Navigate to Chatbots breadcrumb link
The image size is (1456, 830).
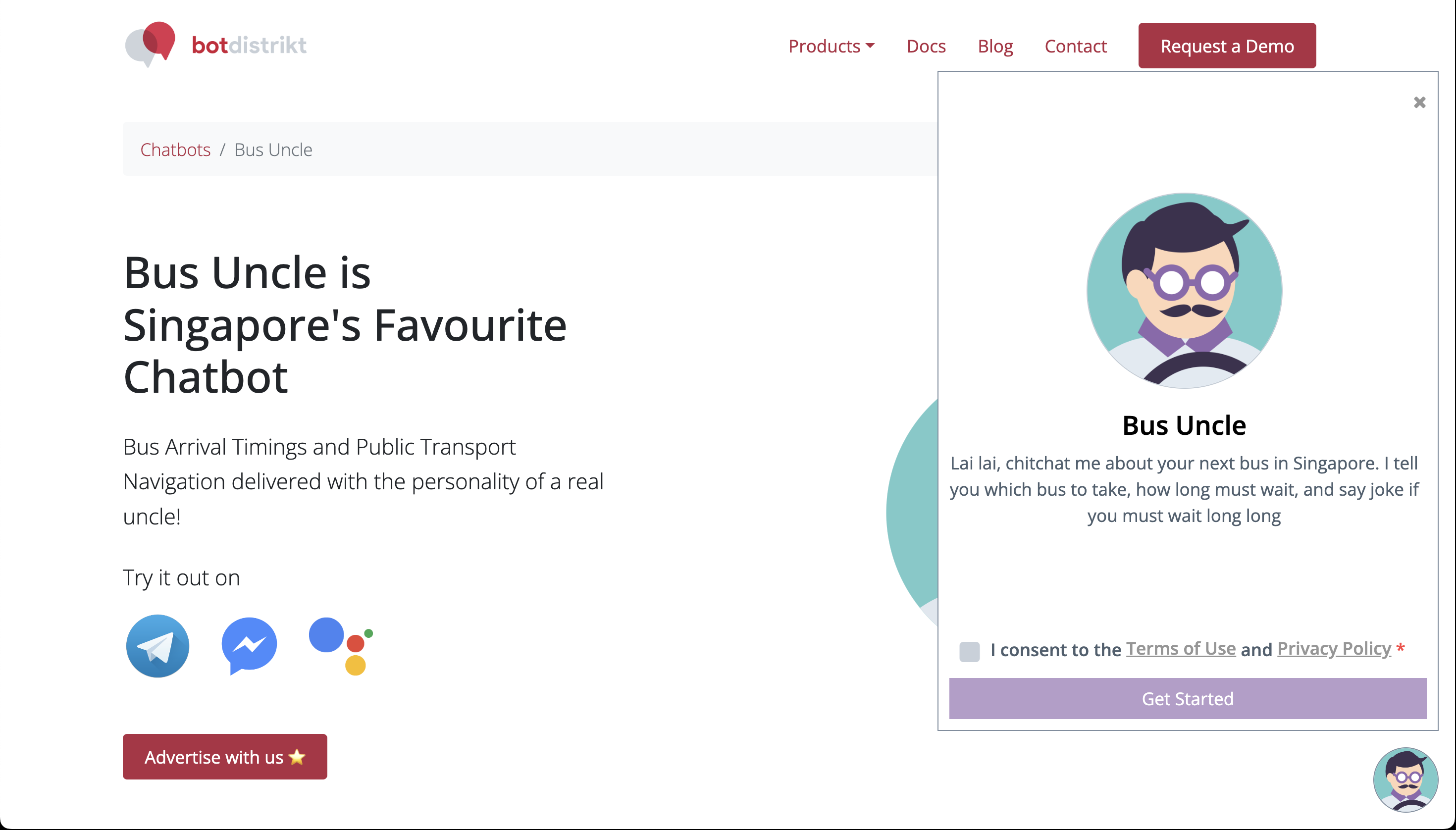coord(175,150)
